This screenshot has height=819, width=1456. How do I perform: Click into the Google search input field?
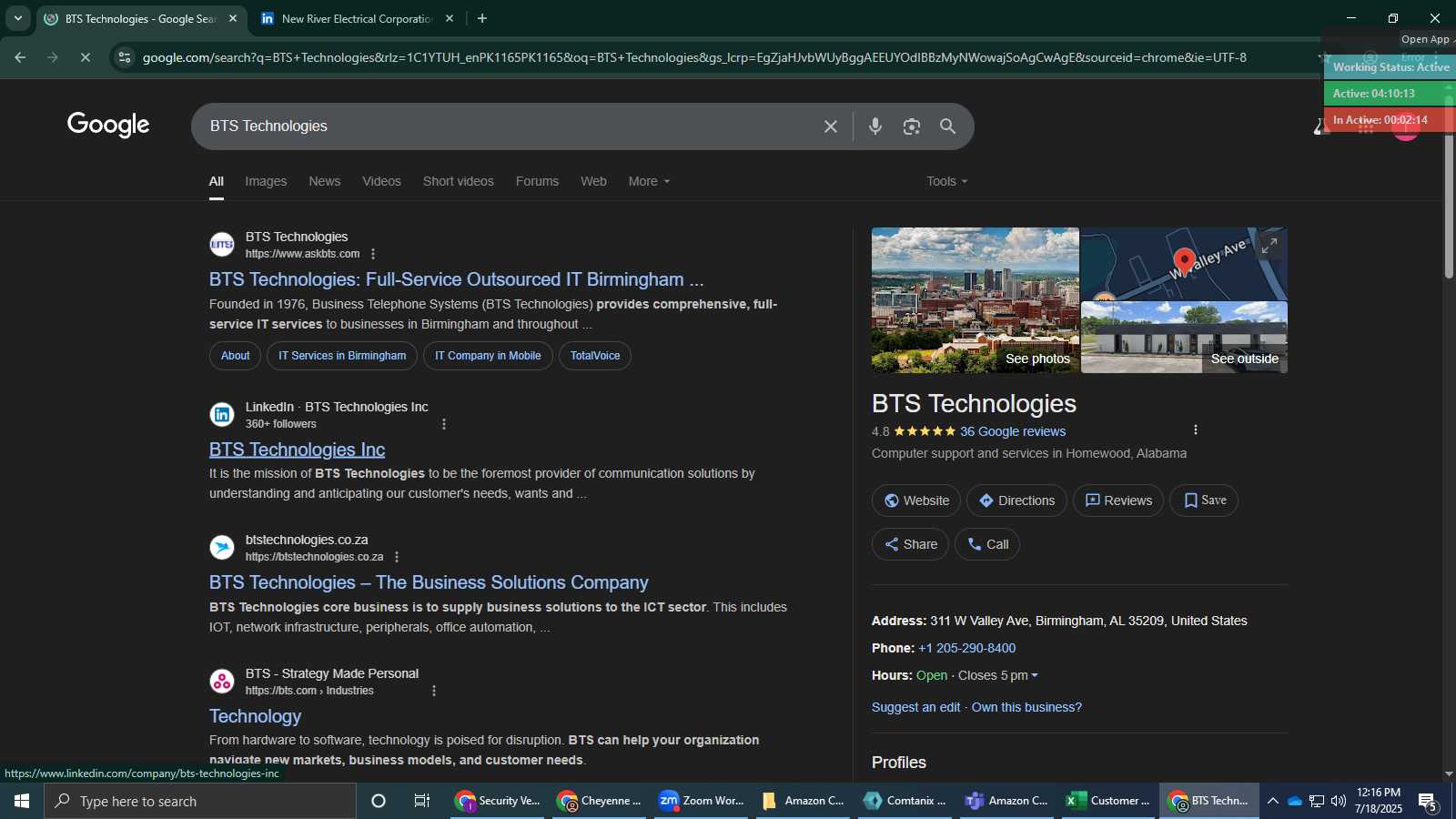click(510, 126)
